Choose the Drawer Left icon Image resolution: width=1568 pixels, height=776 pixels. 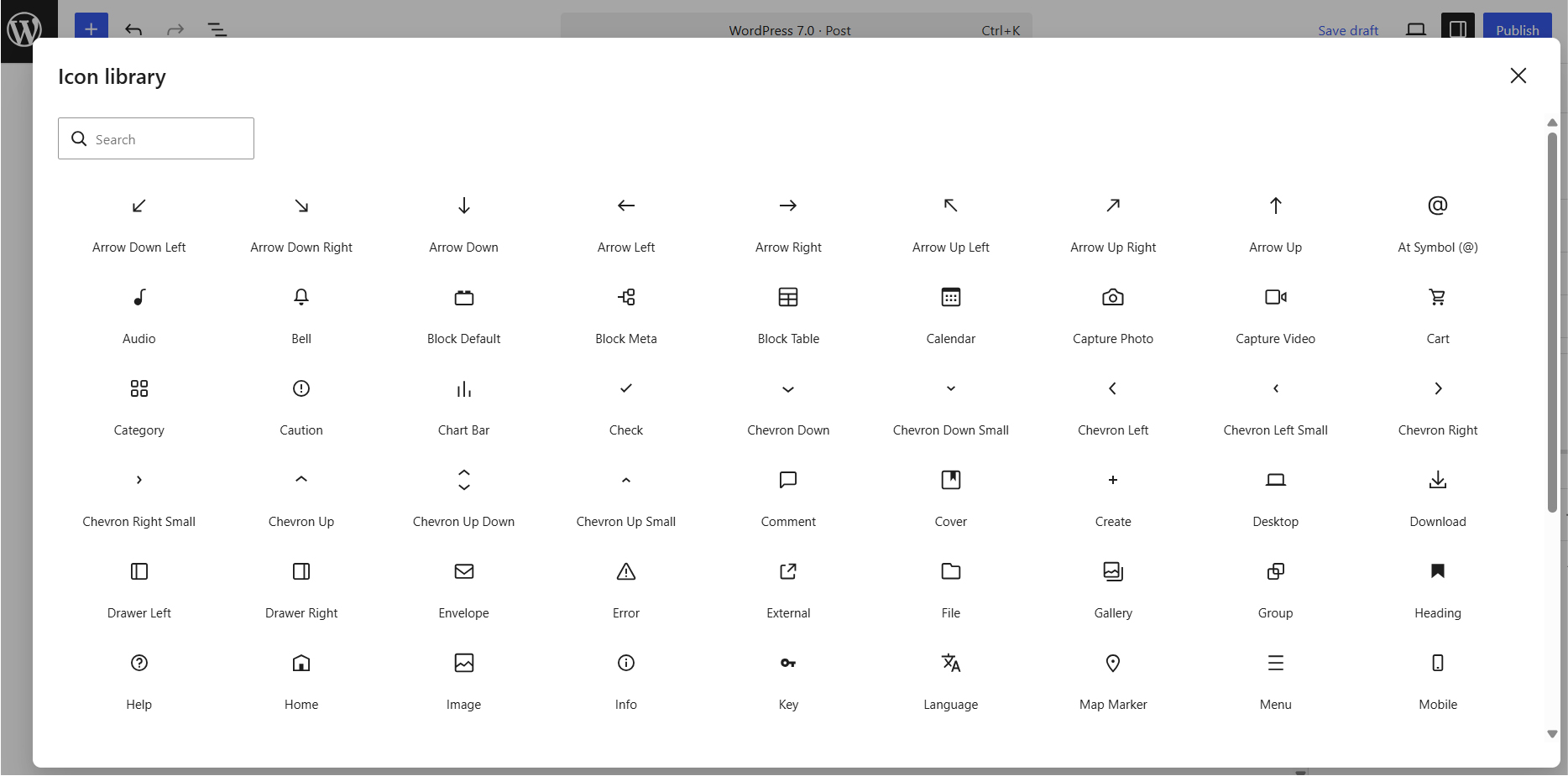139,571
